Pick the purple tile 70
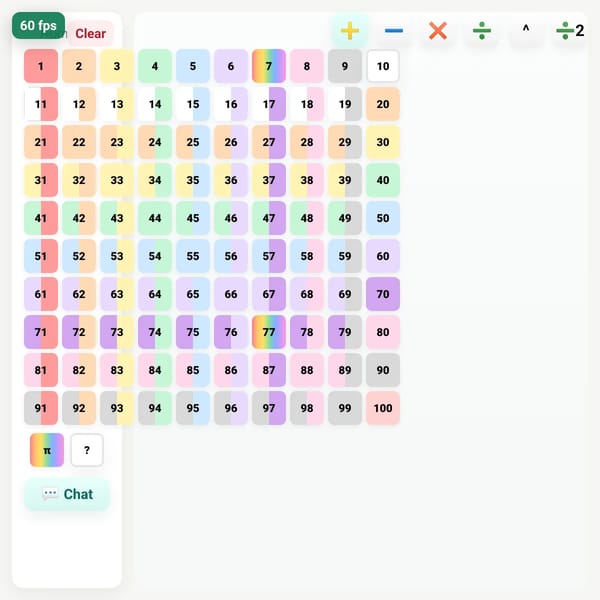The image size is (600, 600). (x=383, y=294)
